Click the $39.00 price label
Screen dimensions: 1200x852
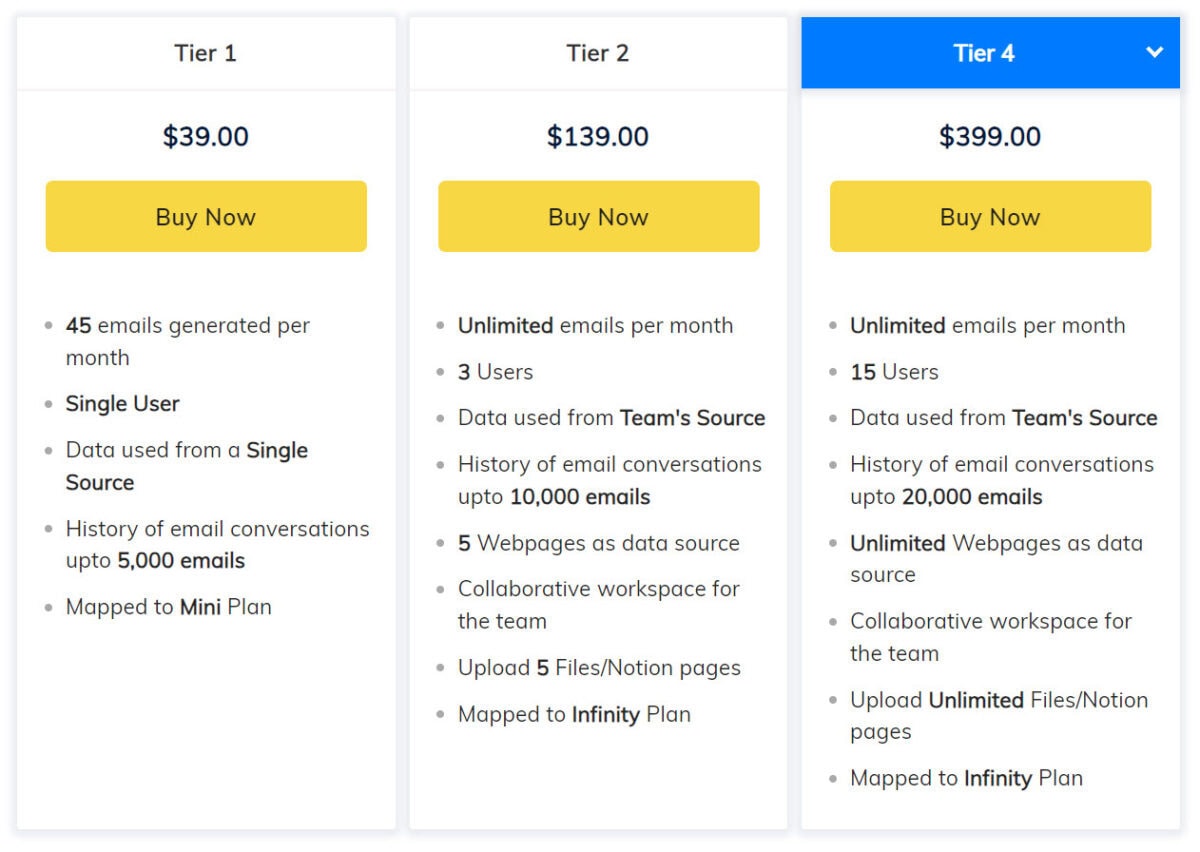click(206, 136)
